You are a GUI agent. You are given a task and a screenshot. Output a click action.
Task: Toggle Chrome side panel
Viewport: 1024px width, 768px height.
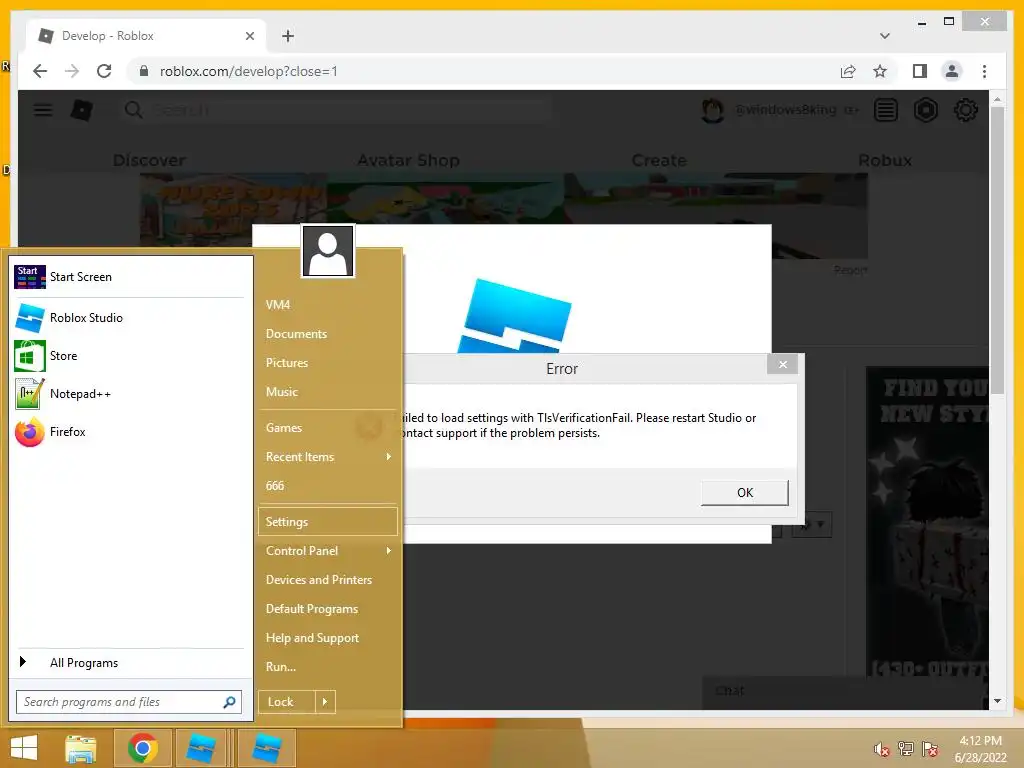tap(920, 71)
